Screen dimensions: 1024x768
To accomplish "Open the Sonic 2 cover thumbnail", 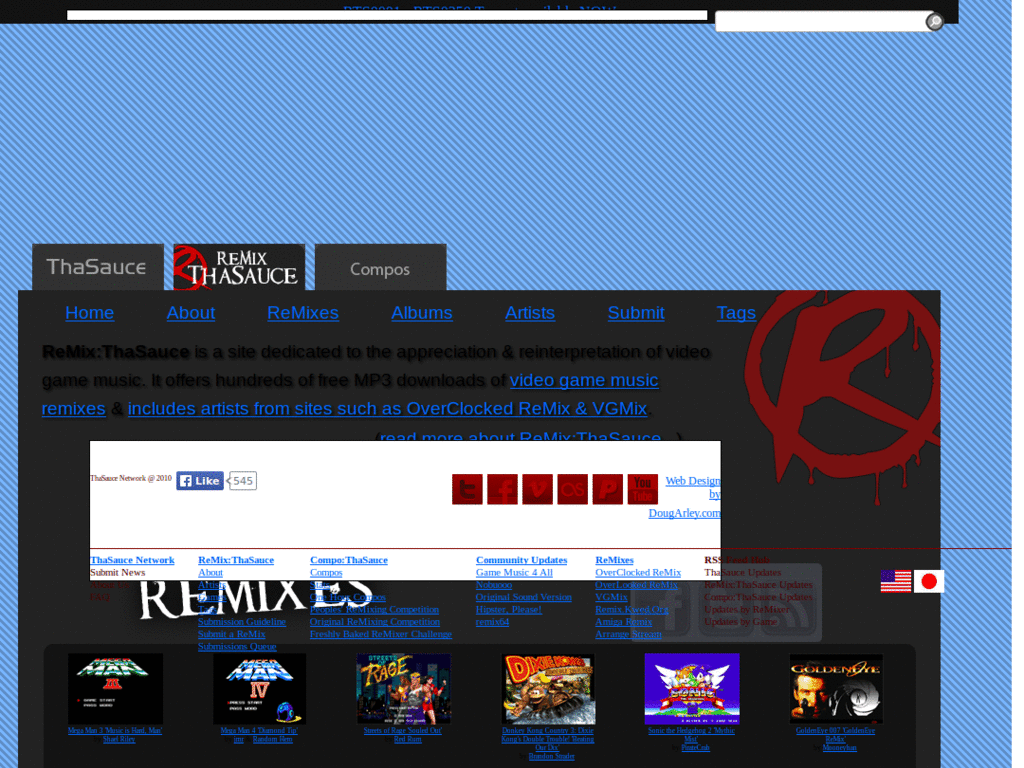I will pos(692,688).
